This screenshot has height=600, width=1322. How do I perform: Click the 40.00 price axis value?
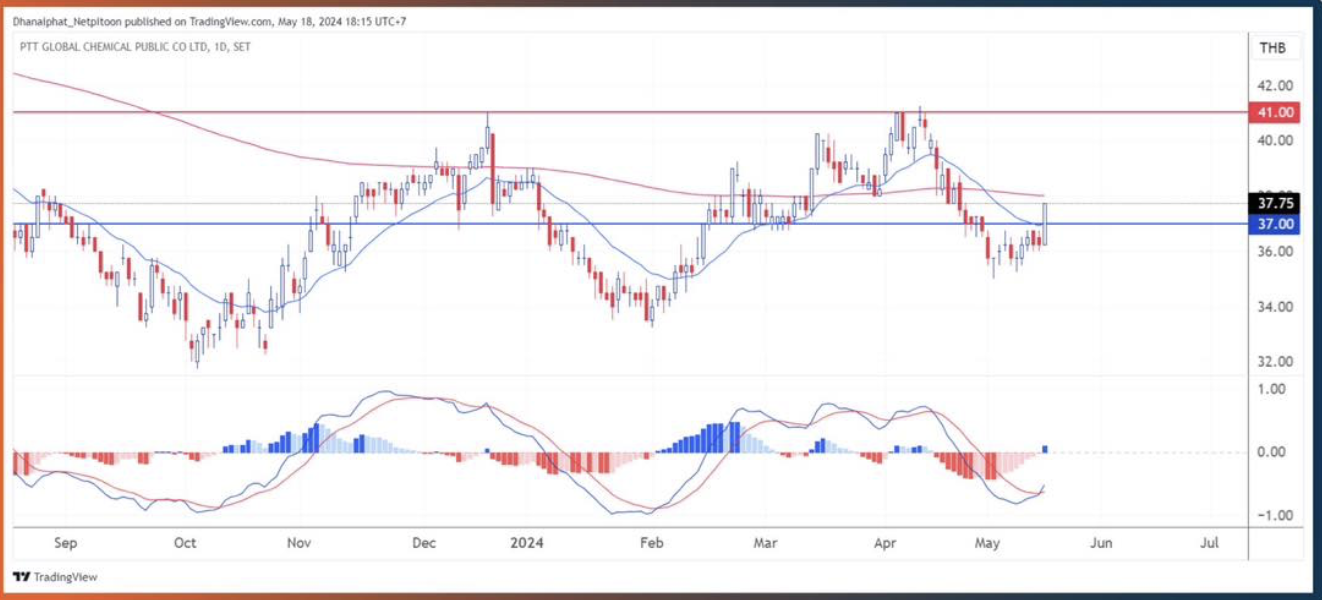click(x=1274, y=141)
